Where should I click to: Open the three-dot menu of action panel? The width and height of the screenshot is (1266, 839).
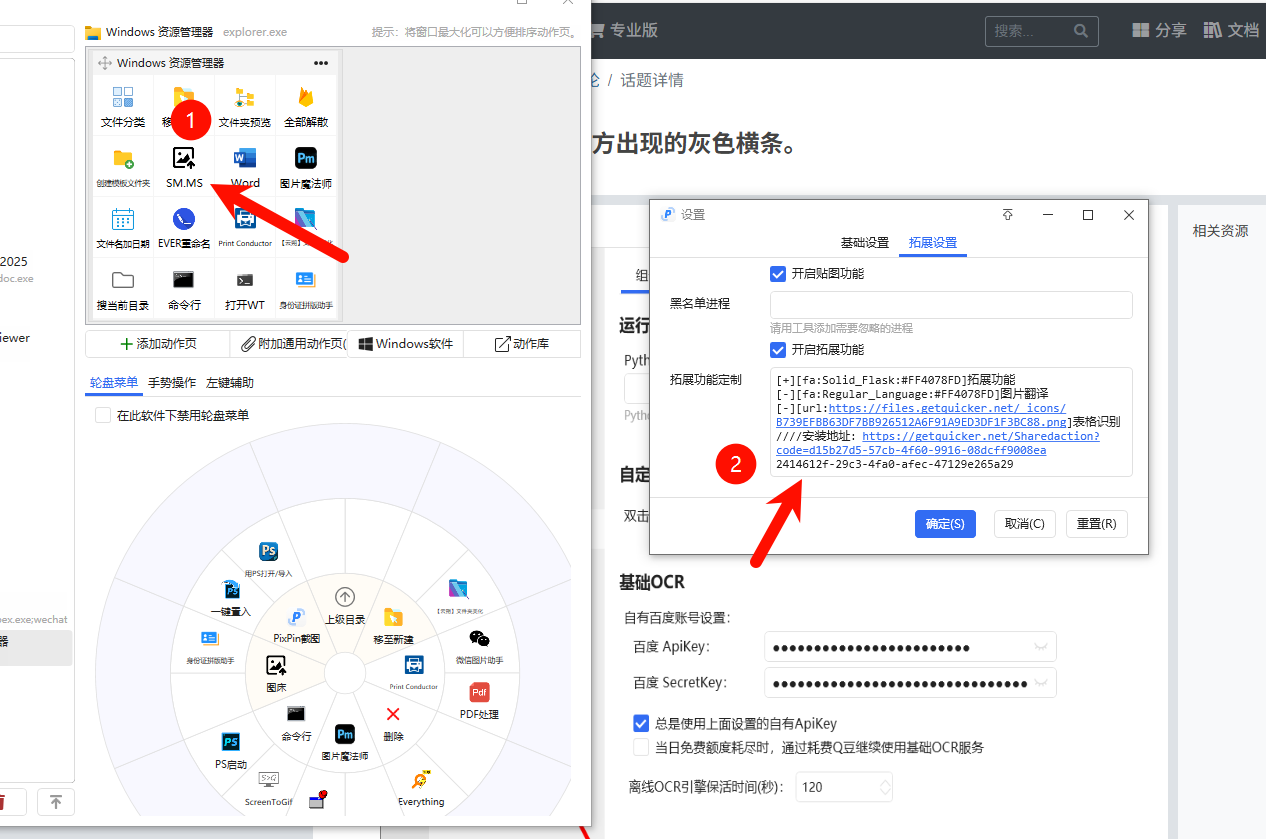tap(321, 63)
